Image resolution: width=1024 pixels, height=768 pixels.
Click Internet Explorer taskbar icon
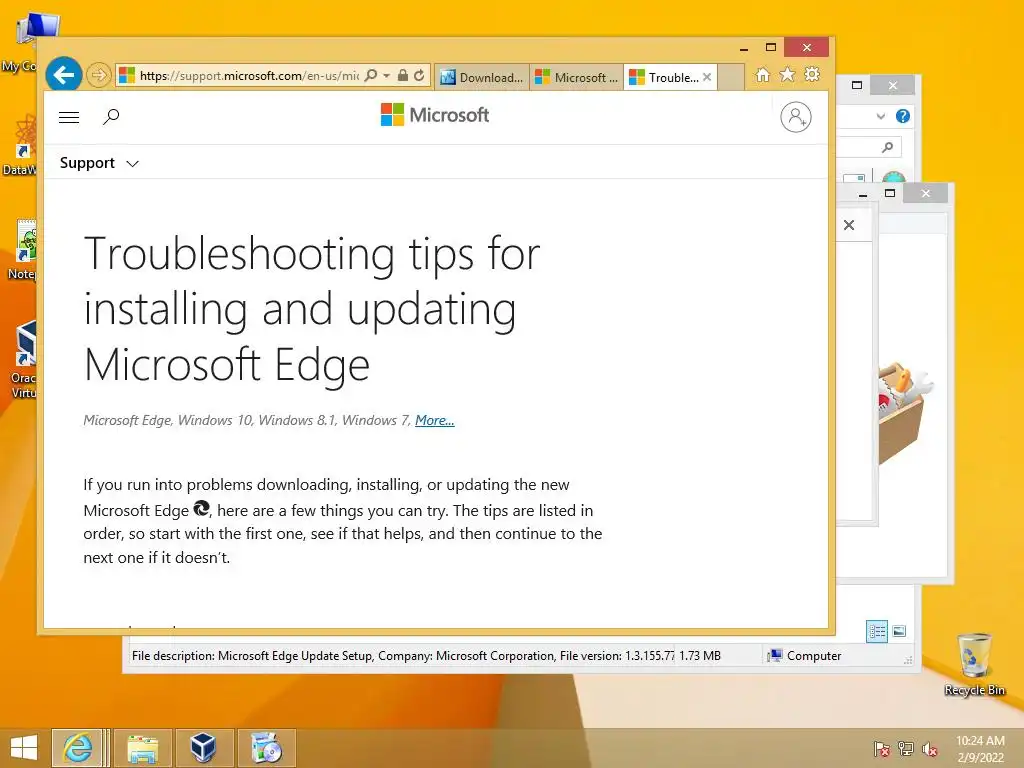click(x=77, y=748)
